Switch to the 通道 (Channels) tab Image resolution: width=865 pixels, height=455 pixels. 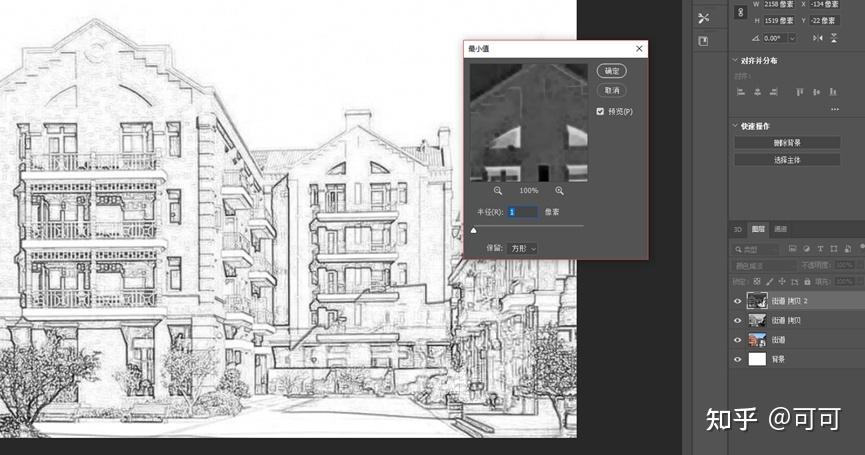pyautogui.click(x=781, y=229)
